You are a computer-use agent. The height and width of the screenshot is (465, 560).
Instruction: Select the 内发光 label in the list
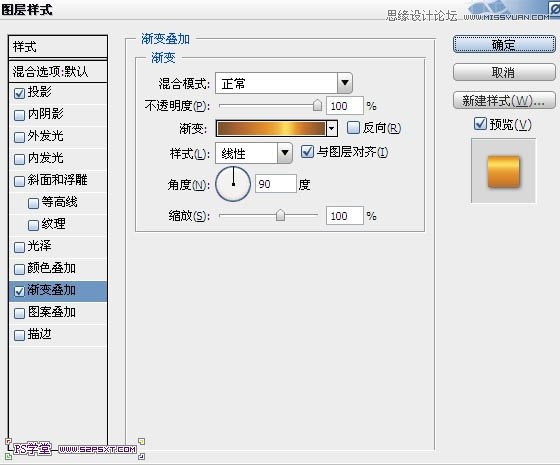[x=46, y=158]
